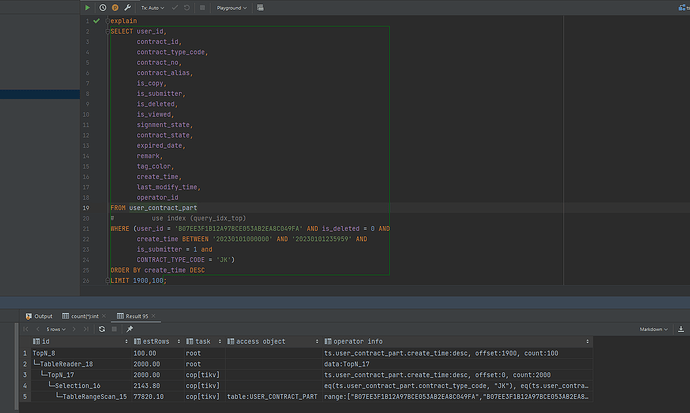Click the orange P parameters icon
Screen dimensions: 690x413
[115, 7]
